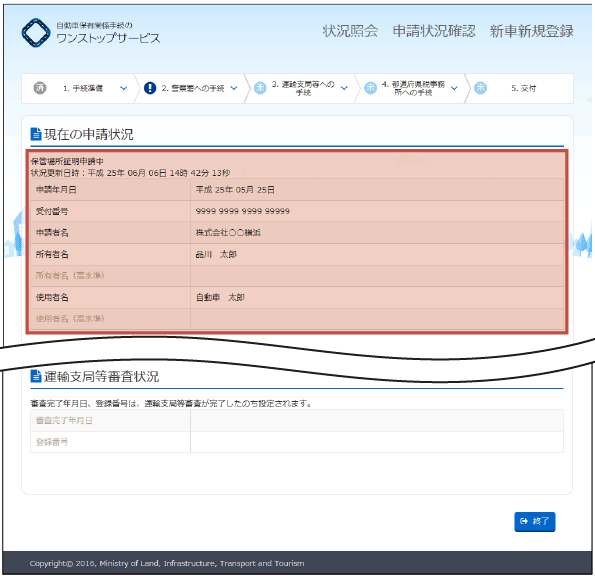Image resolution: width=595 pixels, height=578 pixels.
Task: Click the 未 status icon on step 5 交付
Action: click(480, 88)
